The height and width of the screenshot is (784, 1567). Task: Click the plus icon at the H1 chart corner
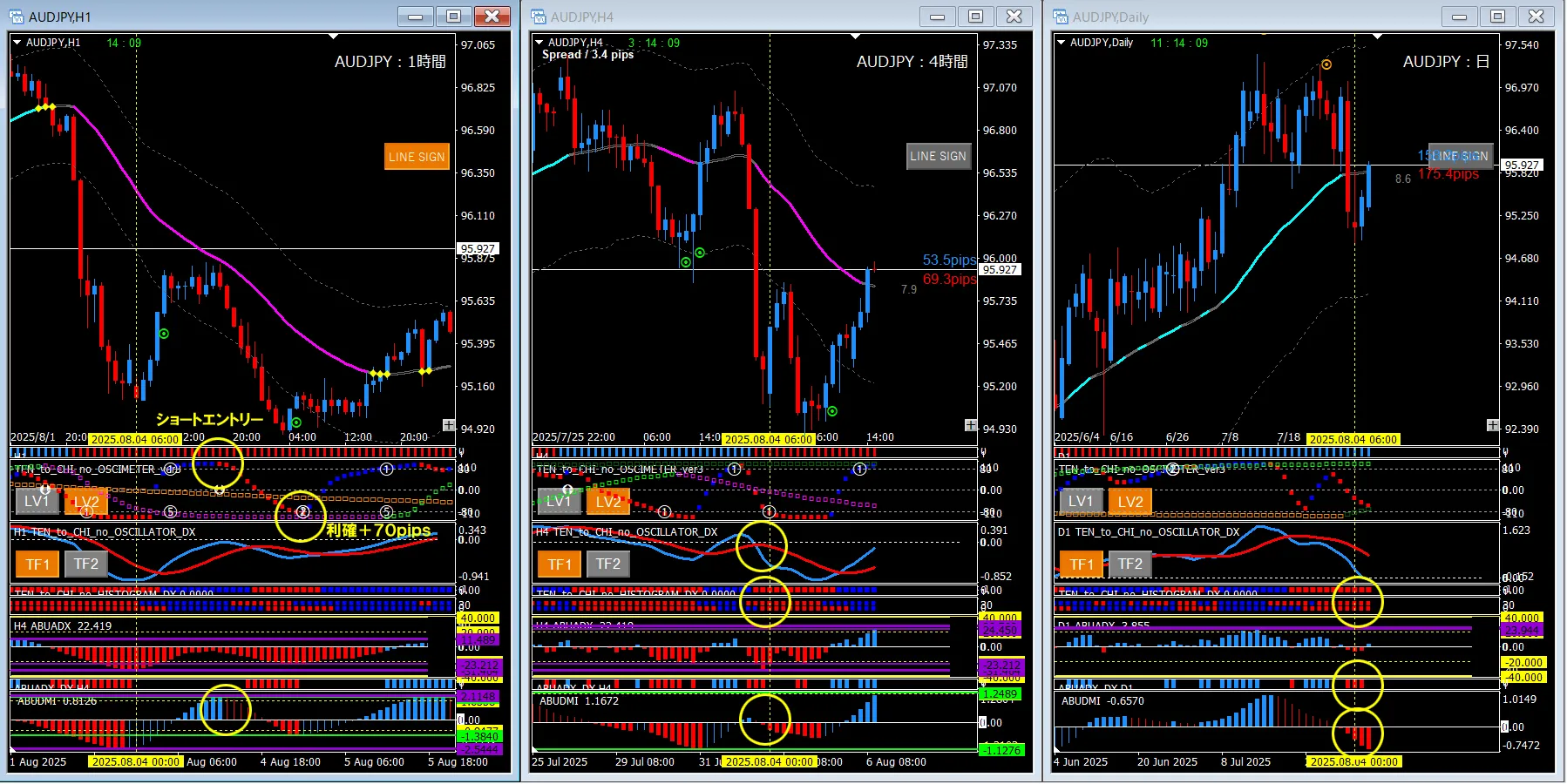(x=448, y=425)
